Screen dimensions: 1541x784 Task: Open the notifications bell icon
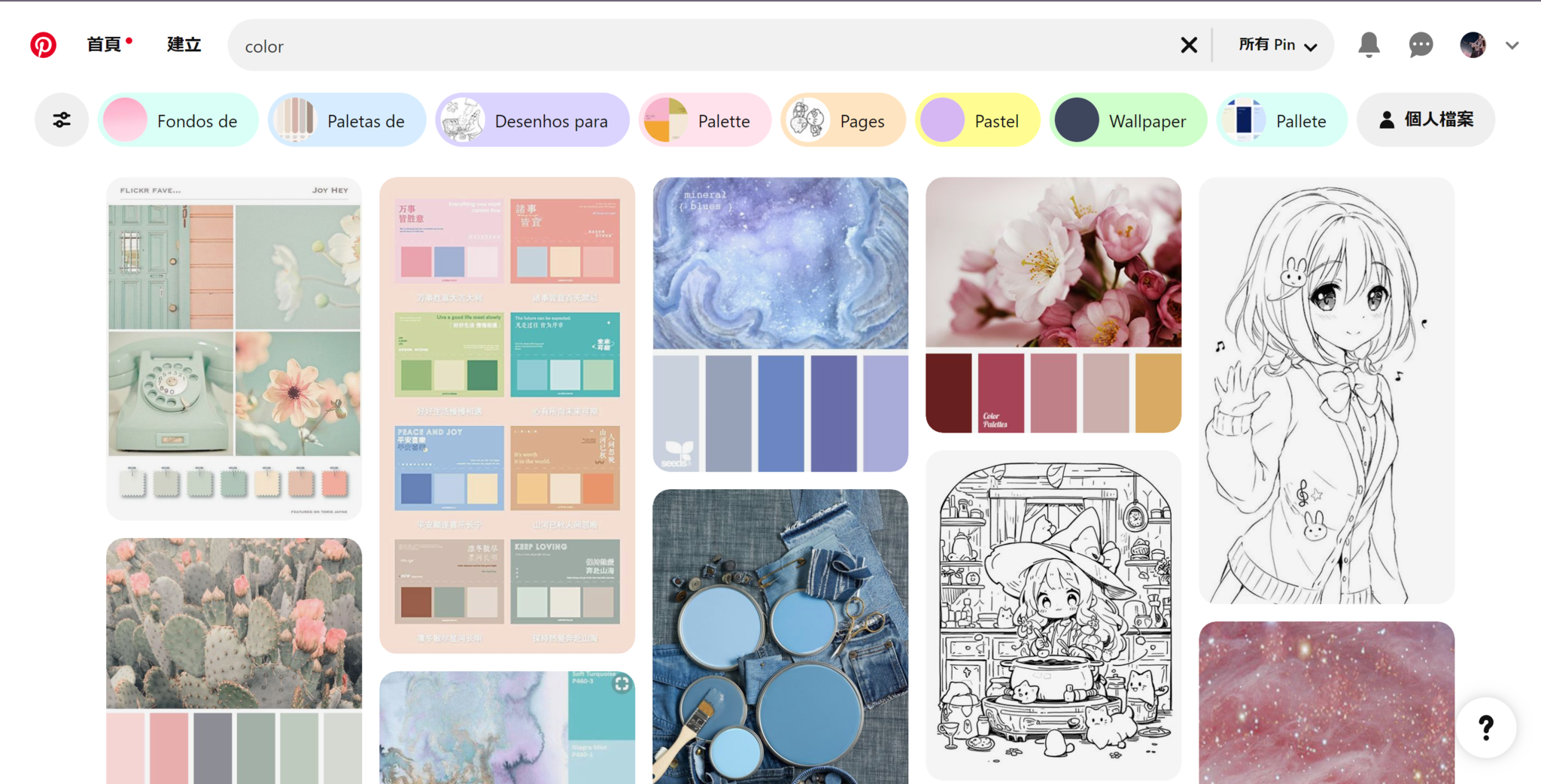[x=1369, y=45]
